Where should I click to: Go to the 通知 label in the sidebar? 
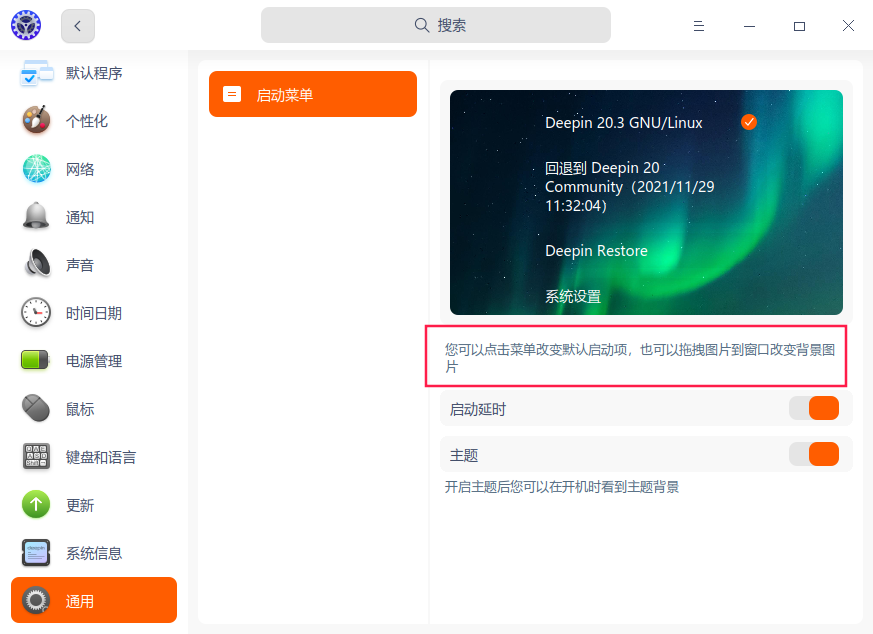click(x=80, y=217)
